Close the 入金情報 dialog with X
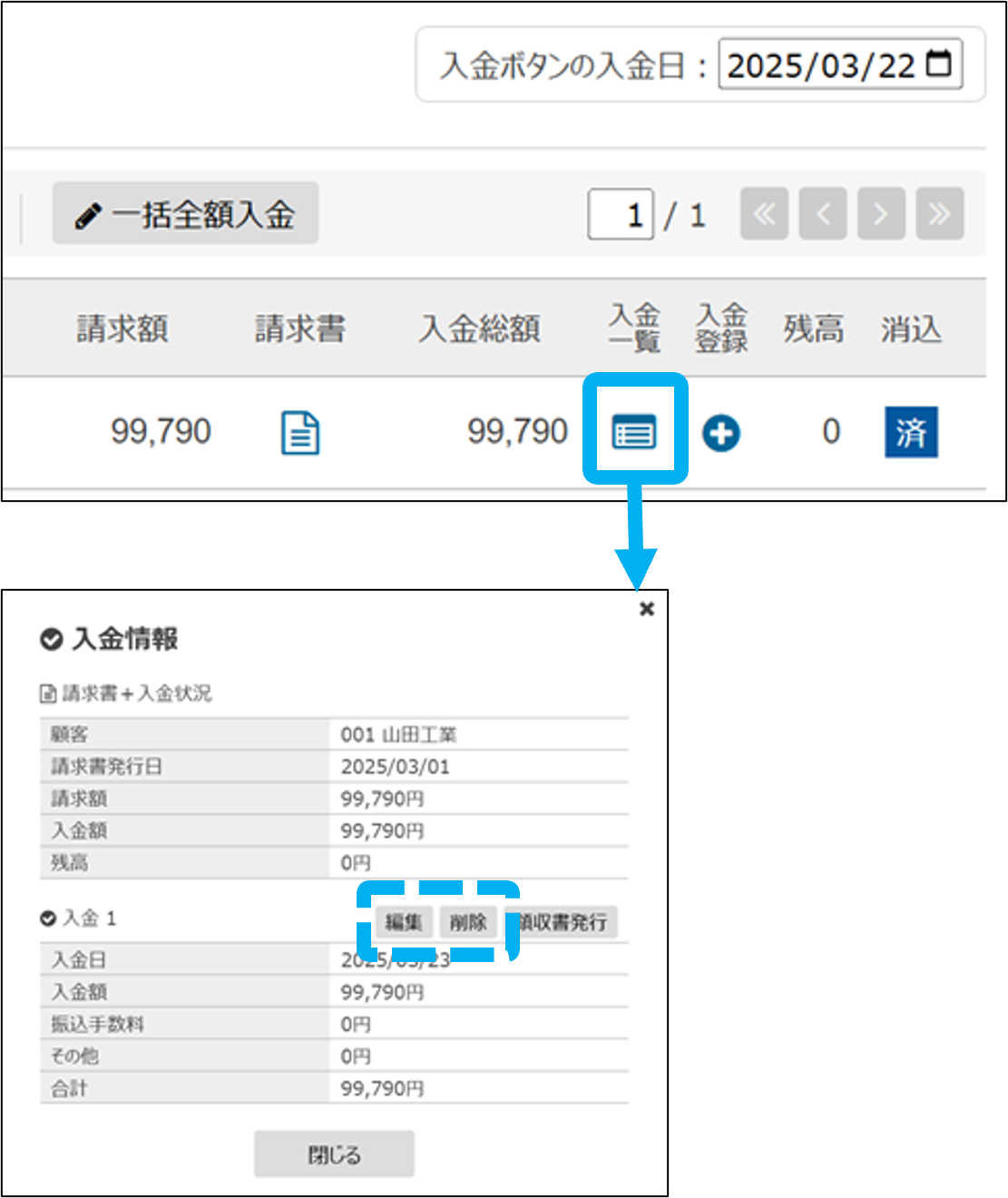This screenshot has width=1008, height=1198. click(646, 609)
